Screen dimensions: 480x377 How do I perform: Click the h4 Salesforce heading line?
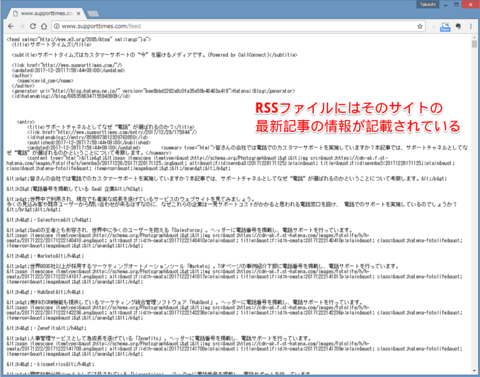pos(49,220)
